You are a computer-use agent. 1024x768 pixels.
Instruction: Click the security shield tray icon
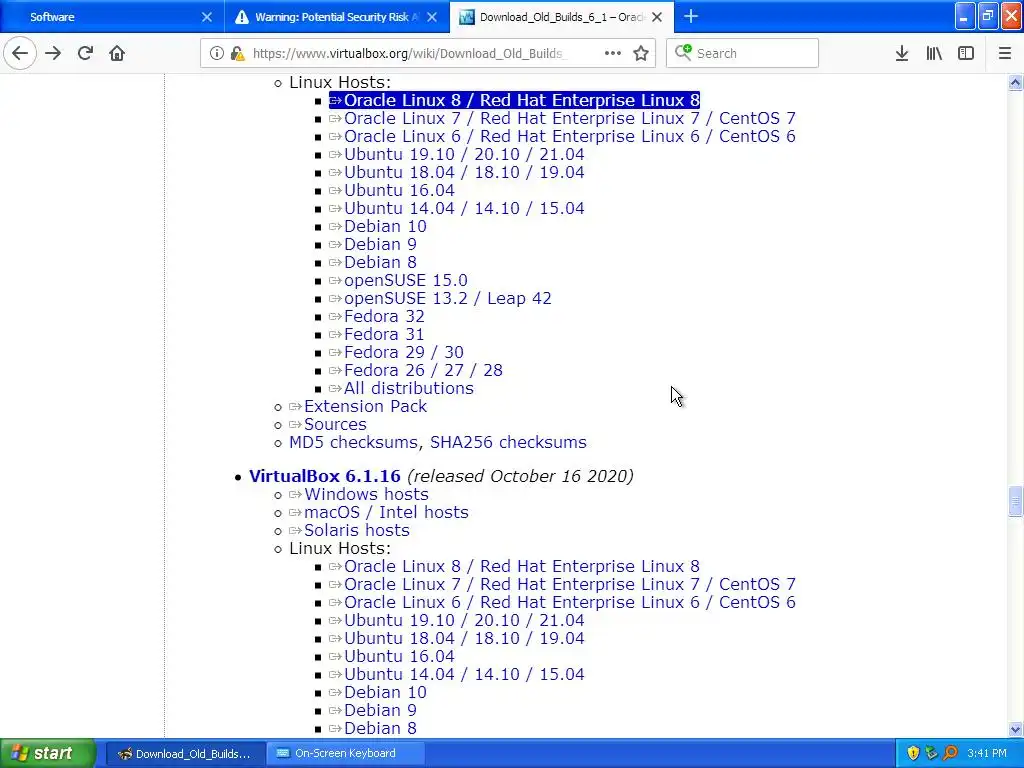pos(912,754)
